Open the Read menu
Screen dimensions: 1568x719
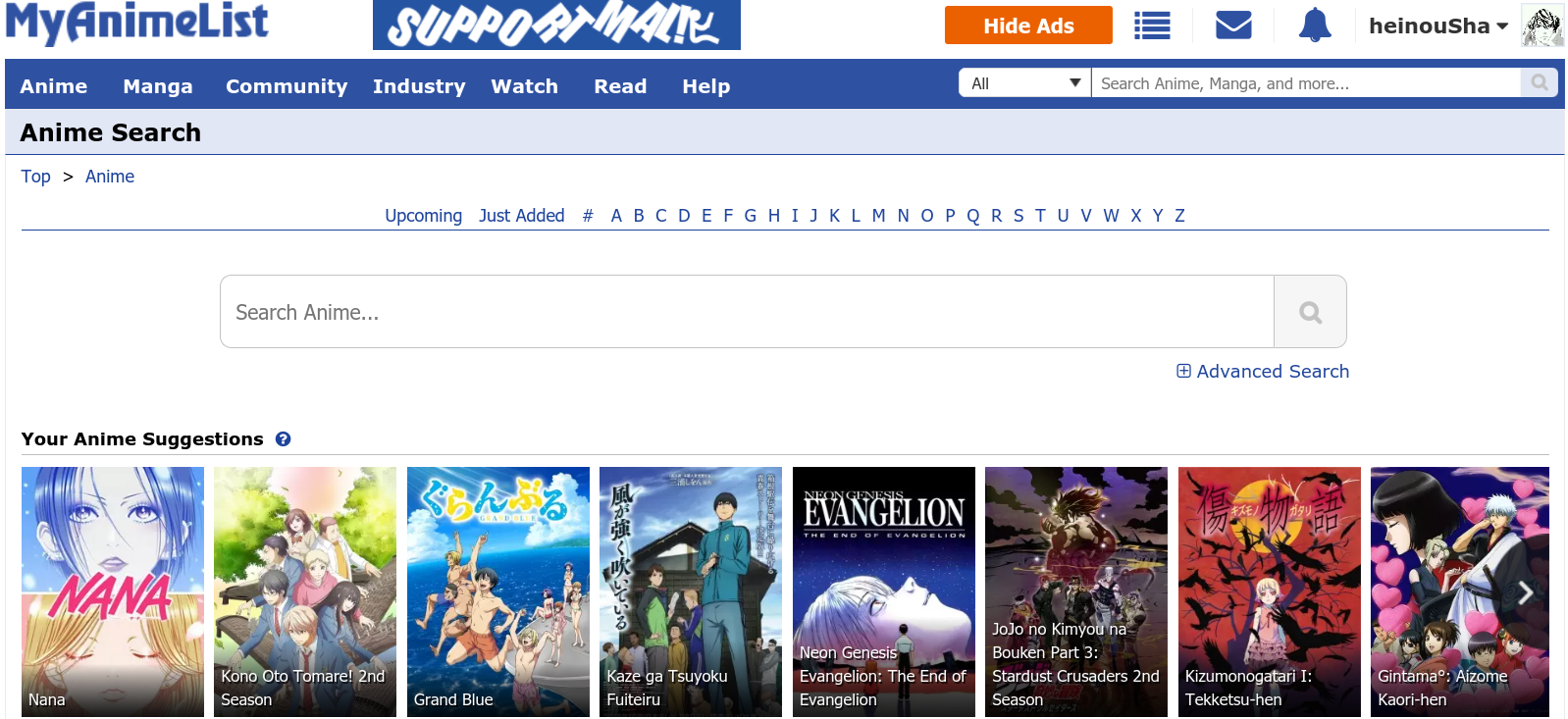pos(620,86)
